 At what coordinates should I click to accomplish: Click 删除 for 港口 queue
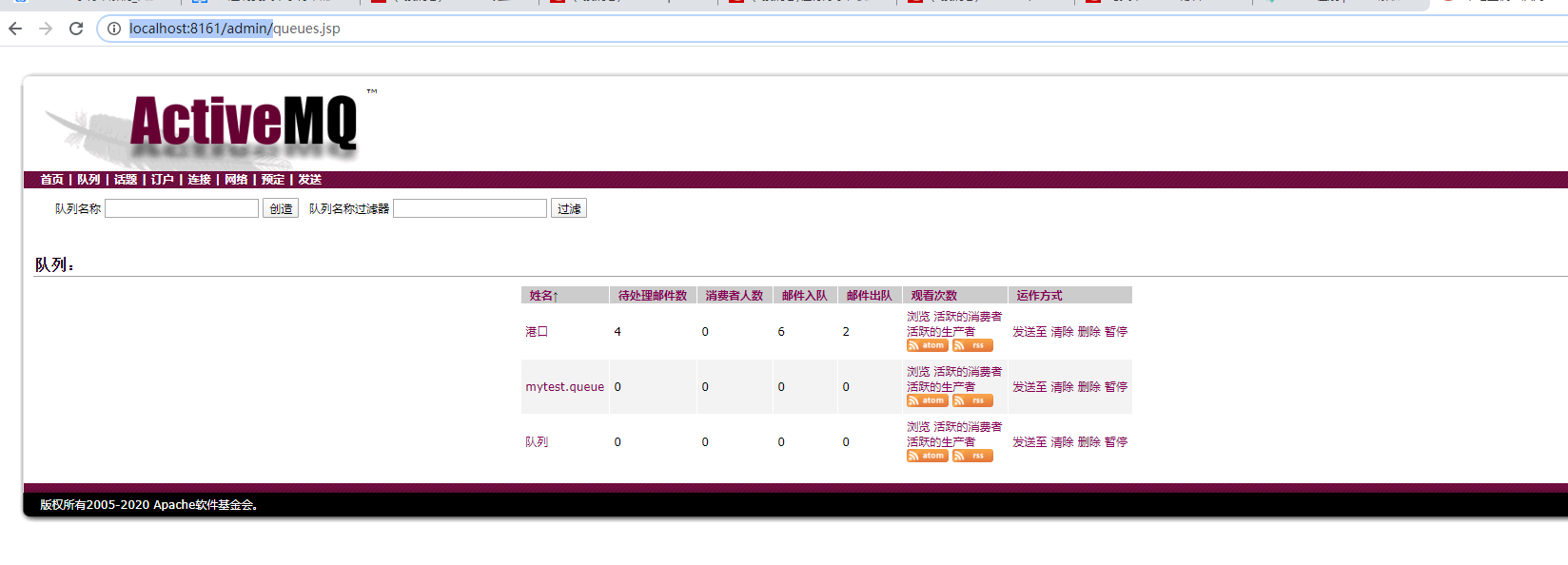coord(1088,332)
